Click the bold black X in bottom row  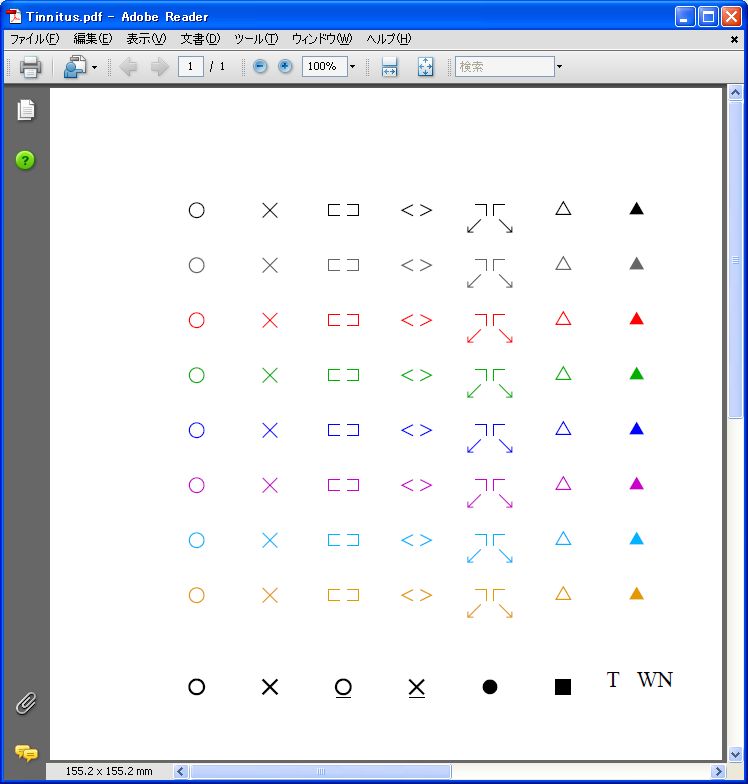tap(270, 687)
